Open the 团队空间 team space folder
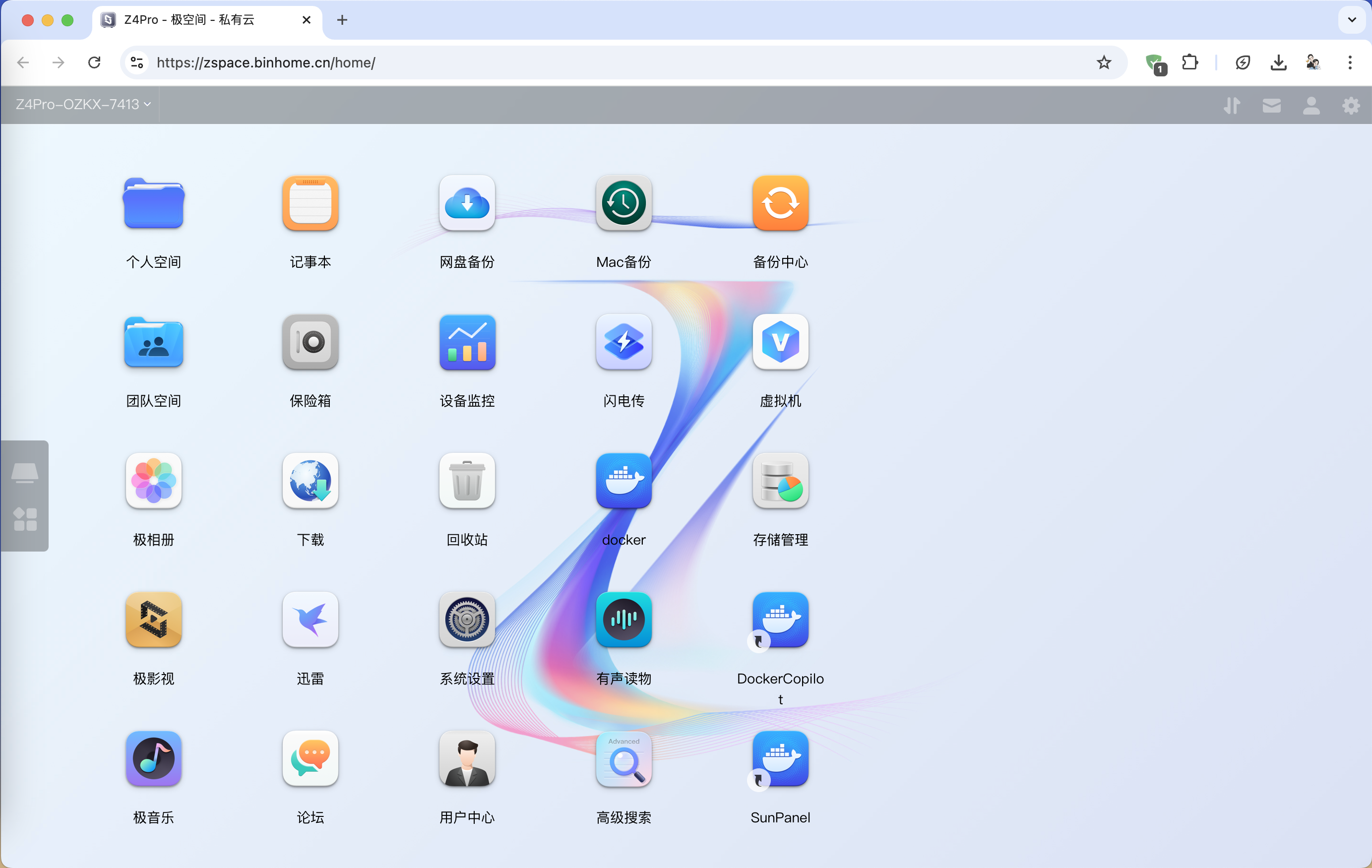The width and height of the screenshot is (1372, 868). tap(153, 342)
